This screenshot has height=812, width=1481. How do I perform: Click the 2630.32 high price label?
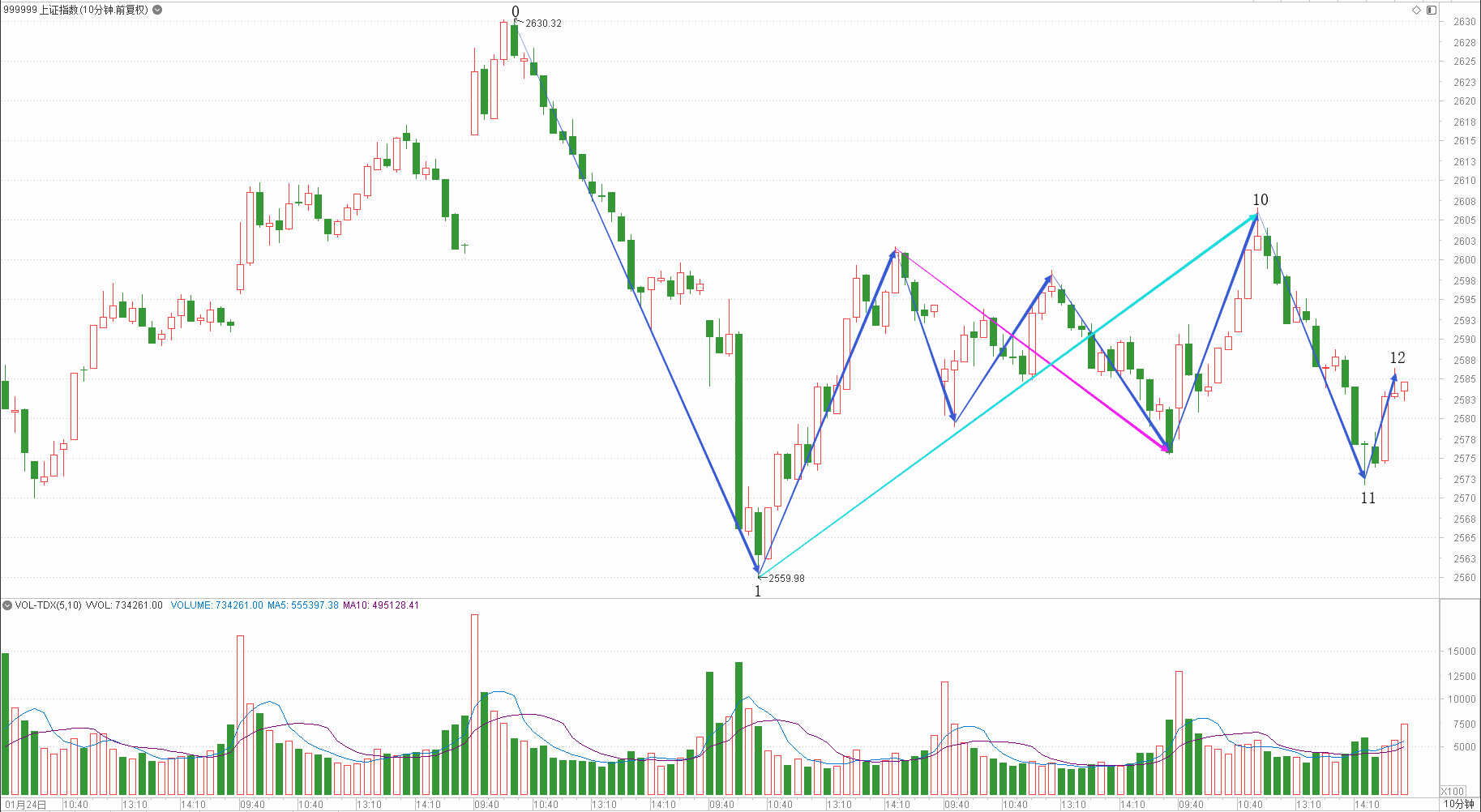pyautogui.click(x=543, y=24)
